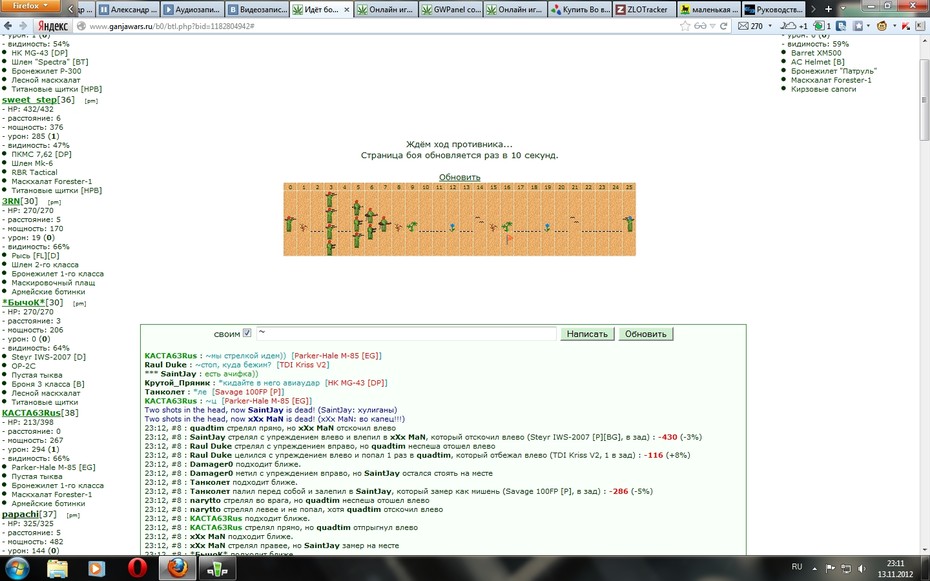Open the bookmarks star toolbar button
This screenshot has width=930, height=581.
(x=858, y=26)
